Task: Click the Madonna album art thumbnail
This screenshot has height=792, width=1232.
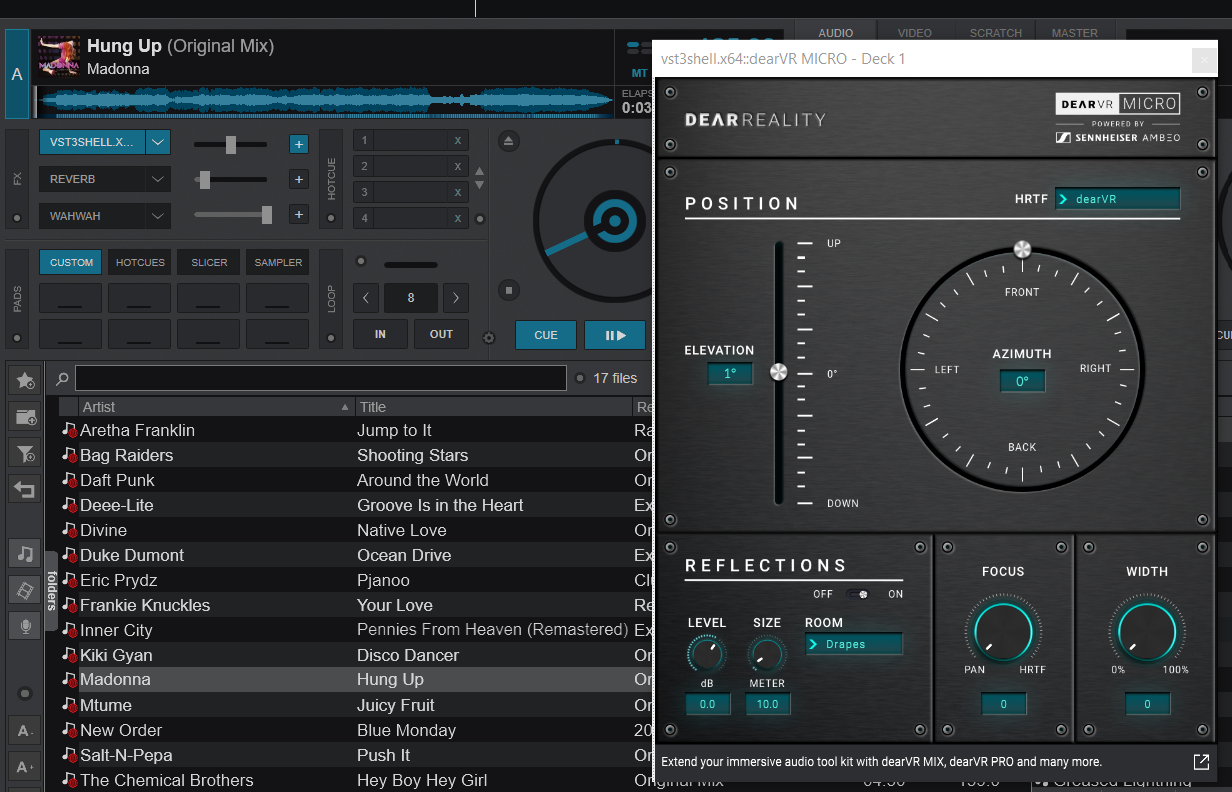Action: [59, 57]
